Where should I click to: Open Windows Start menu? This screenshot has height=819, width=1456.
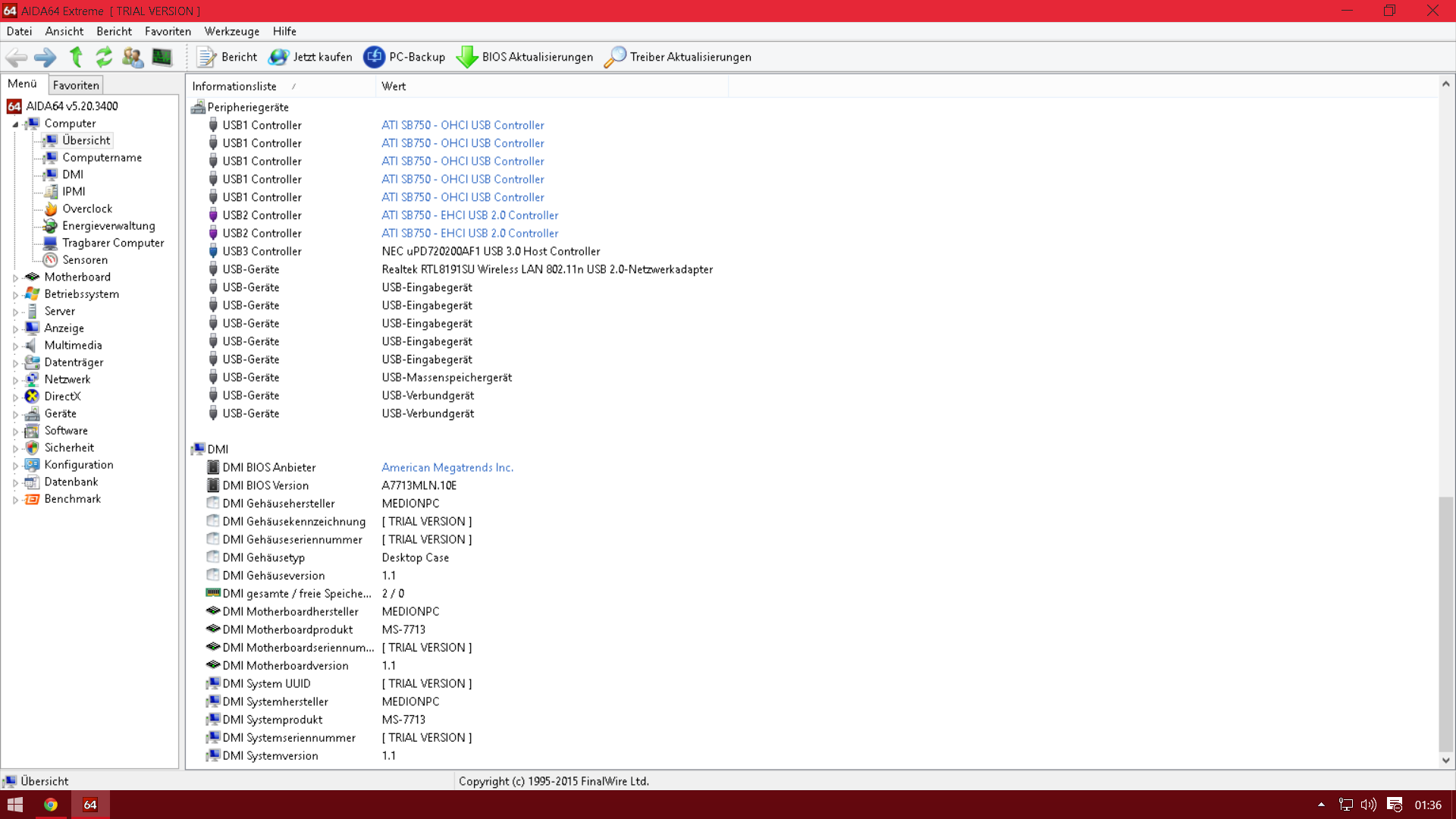pyautogui.click(x=15, y=805)
